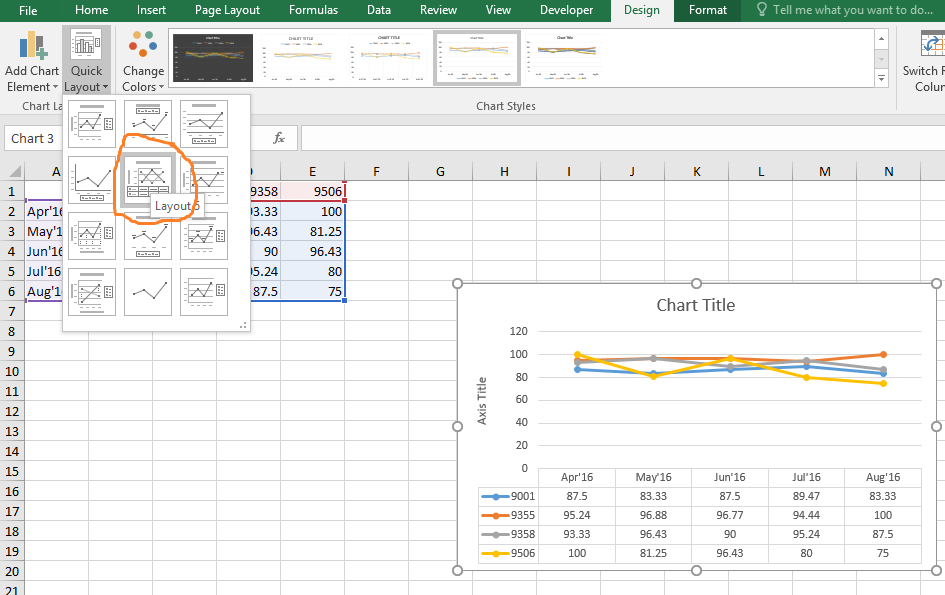Click the chart's bottom-left corner handle
Viewport: 945px width, 595px height.
[457, 570]
